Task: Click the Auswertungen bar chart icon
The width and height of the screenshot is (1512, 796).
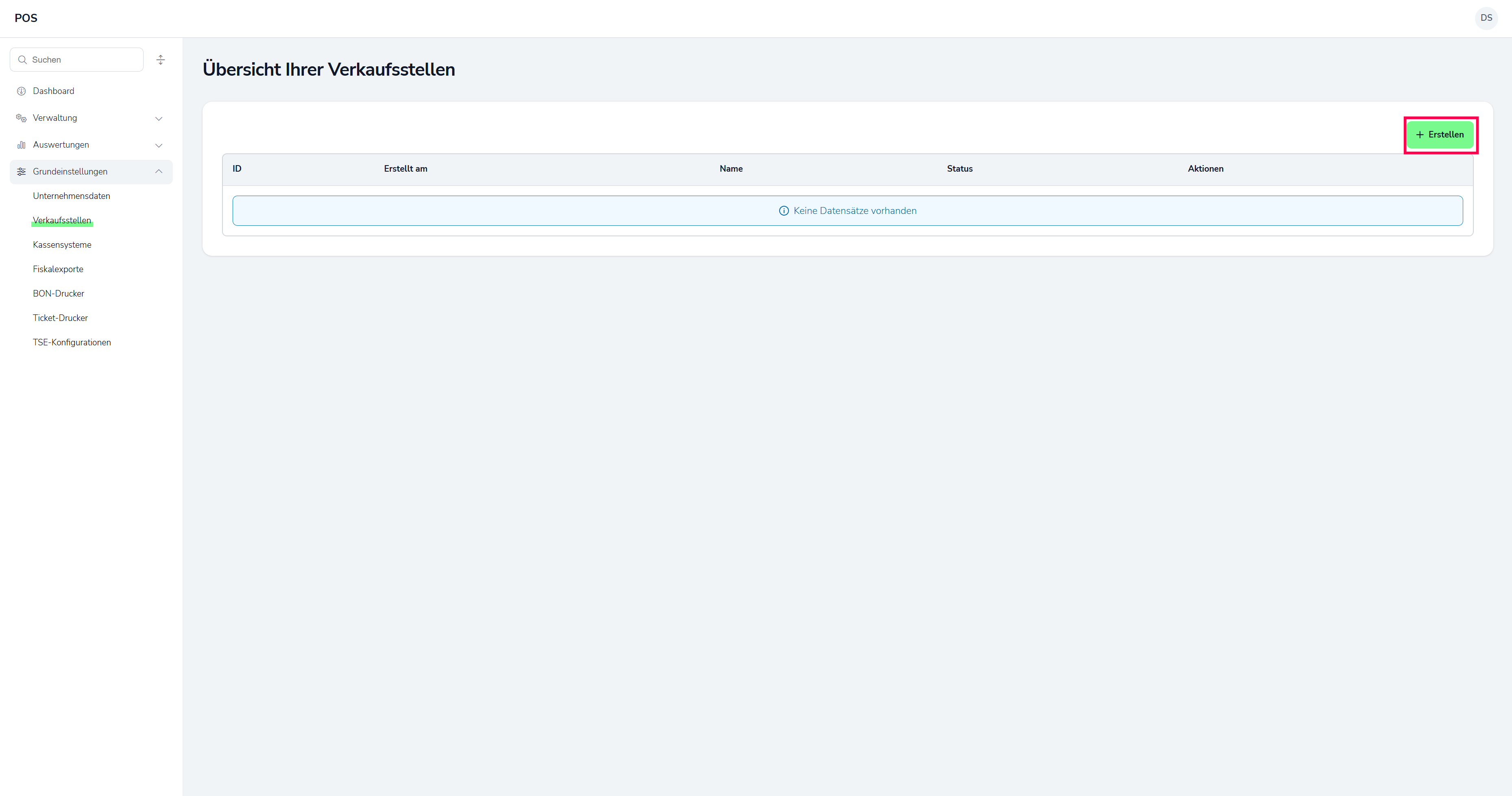Action: (x=22, y=145)
